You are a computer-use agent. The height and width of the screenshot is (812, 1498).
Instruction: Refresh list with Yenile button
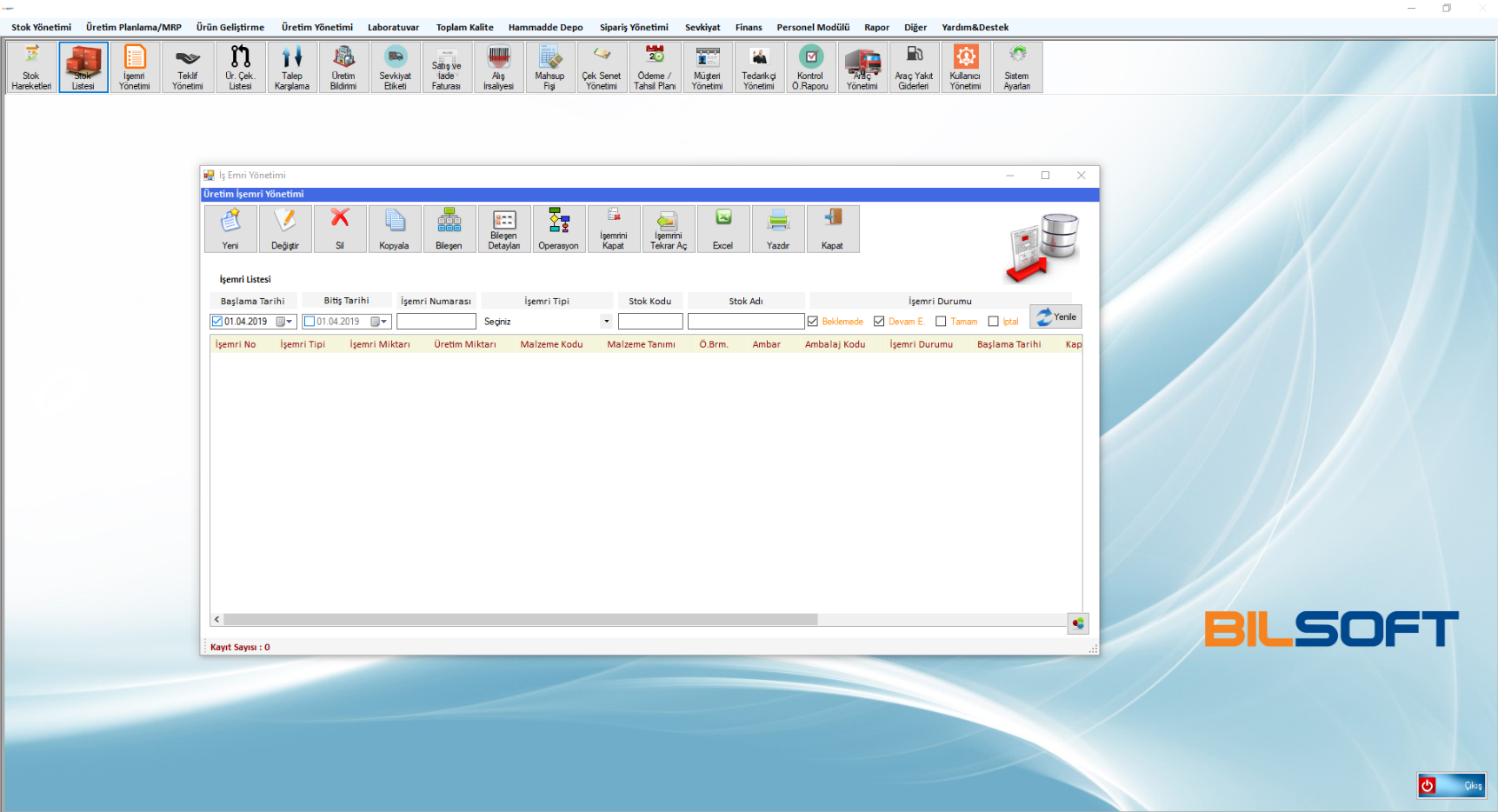click(x=1056, y=316)
